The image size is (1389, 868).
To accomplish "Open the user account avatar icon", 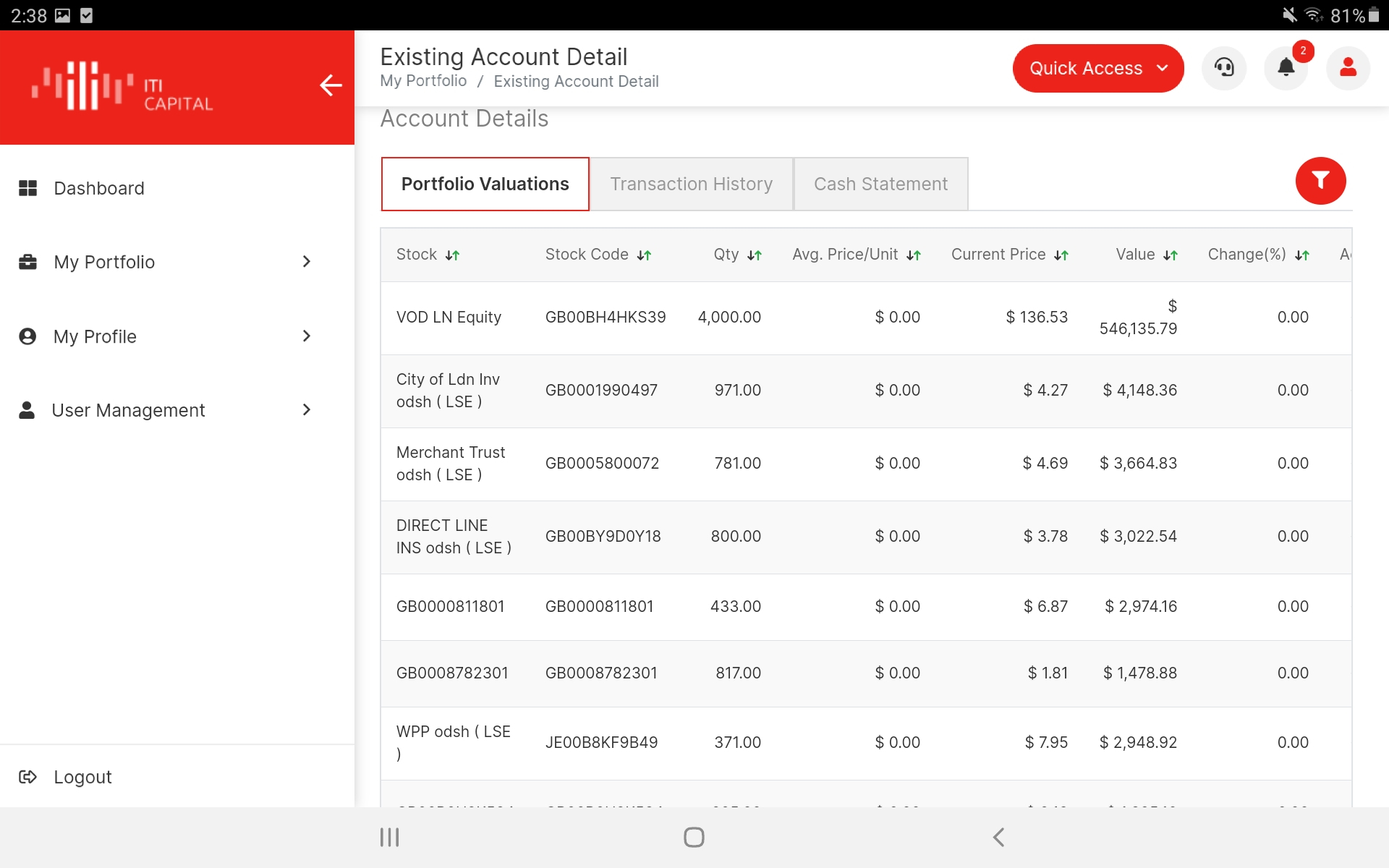I will pyautogui.click(x=1348, y=68).
